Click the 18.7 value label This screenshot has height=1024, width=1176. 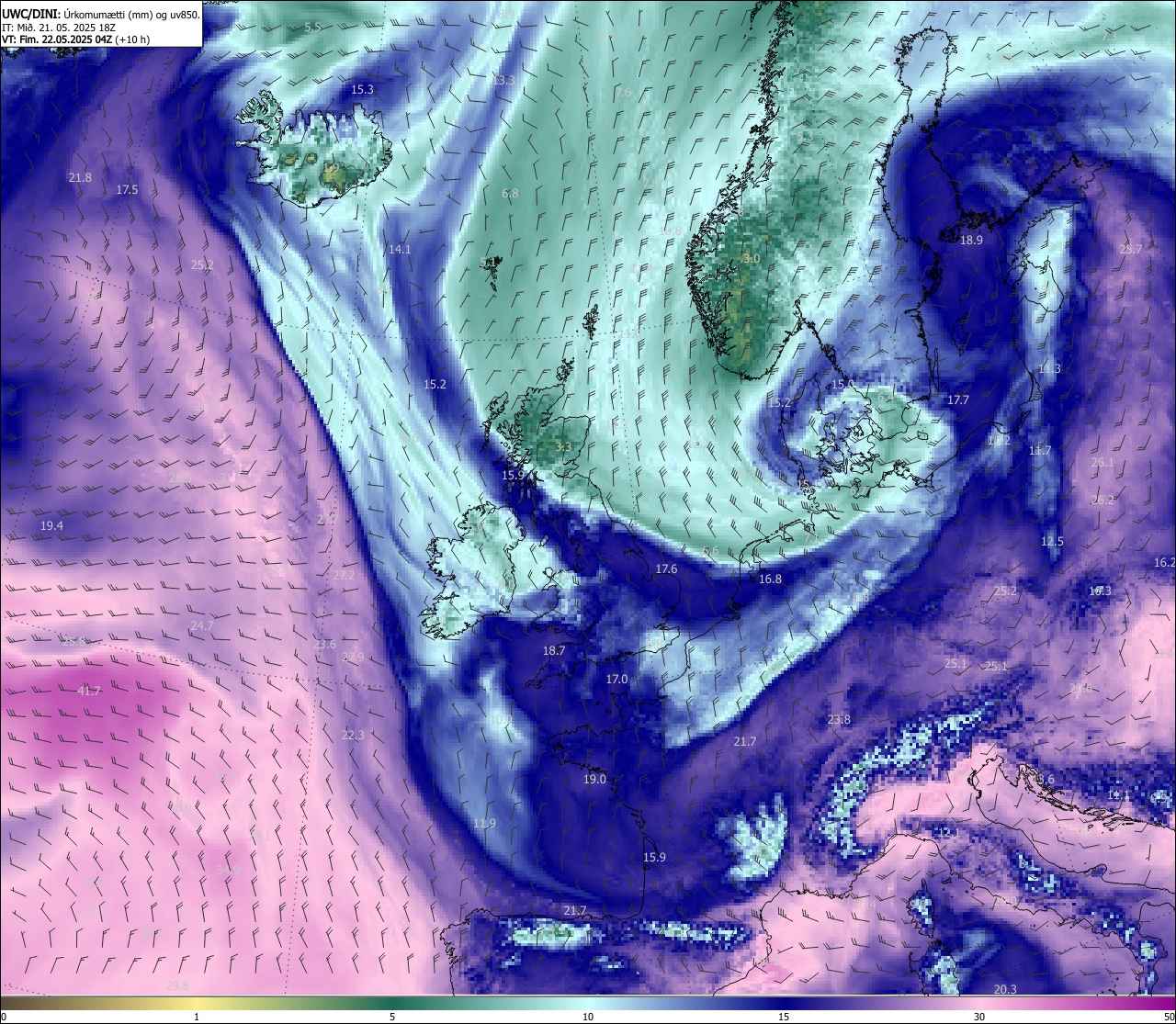[x=553, y=649]
